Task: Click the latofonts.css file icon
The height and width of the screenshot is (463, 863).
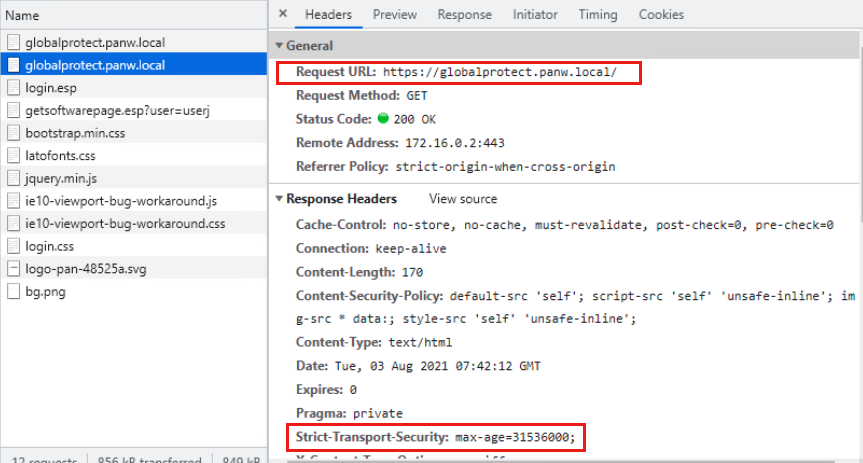Action: [14, 155]
